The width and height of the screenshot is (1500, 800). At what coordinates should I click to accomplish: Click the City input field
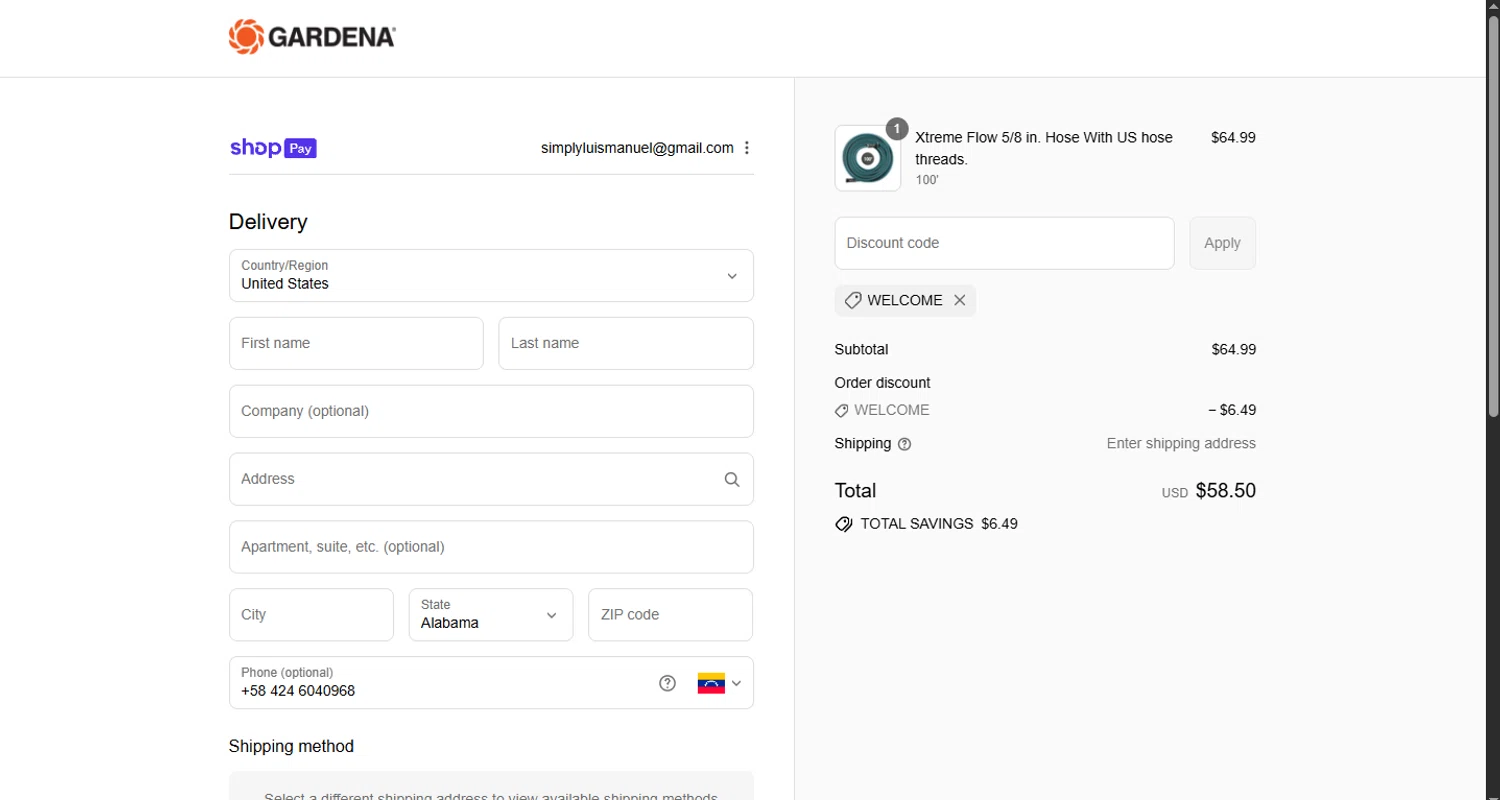click(311, 614)
